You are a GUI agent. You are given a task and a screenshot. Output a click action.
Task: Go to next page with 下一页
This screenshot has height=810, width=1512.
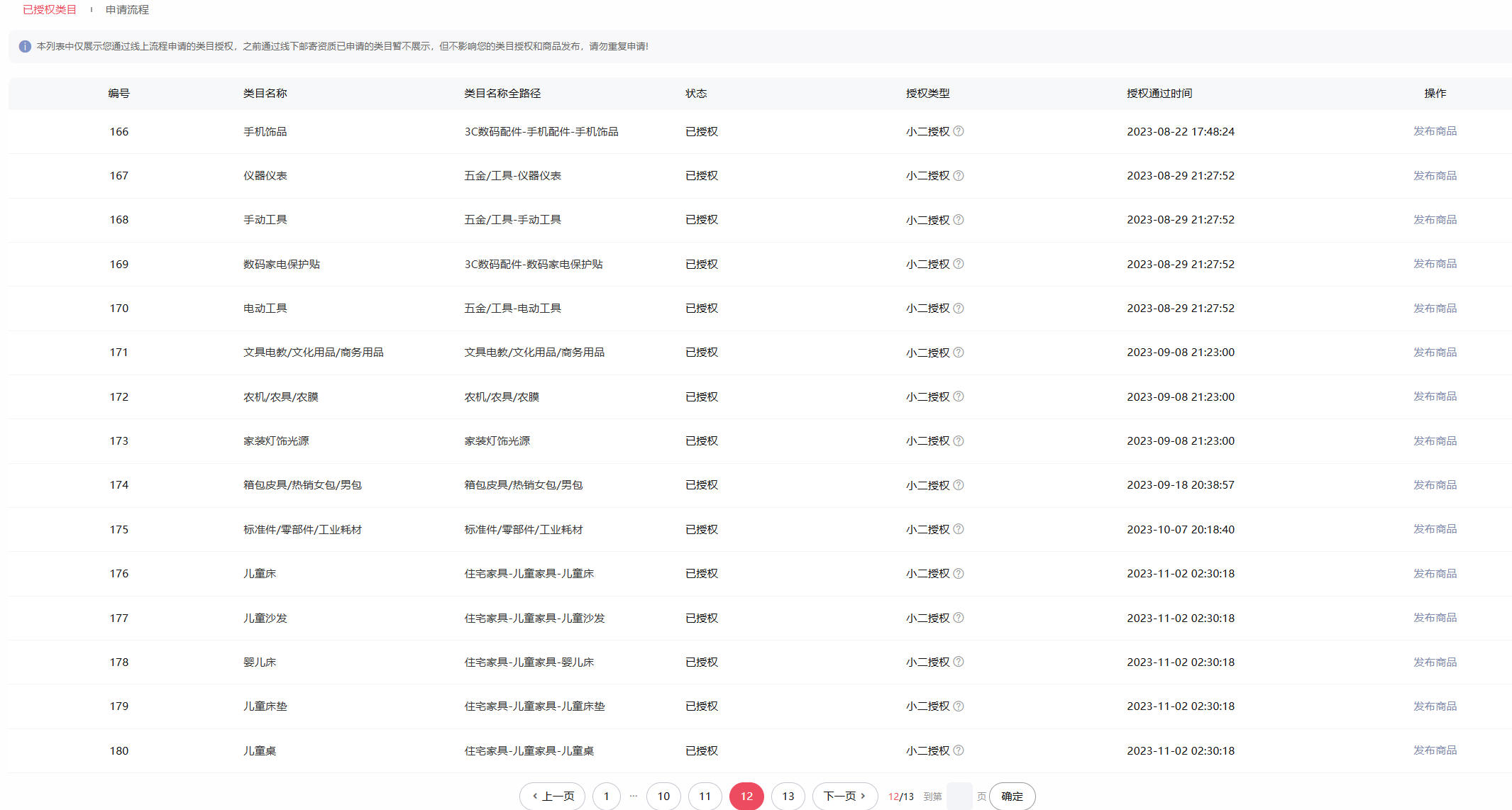844,797
